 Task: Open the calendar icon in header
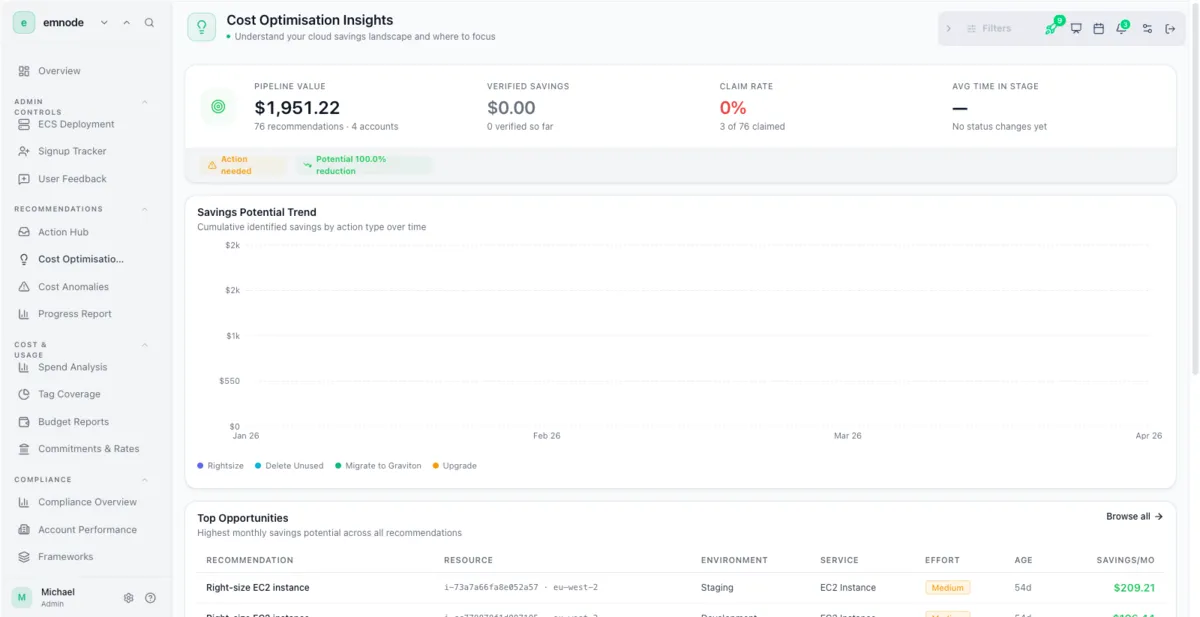pyautogui.click(x=1098, y=28)
